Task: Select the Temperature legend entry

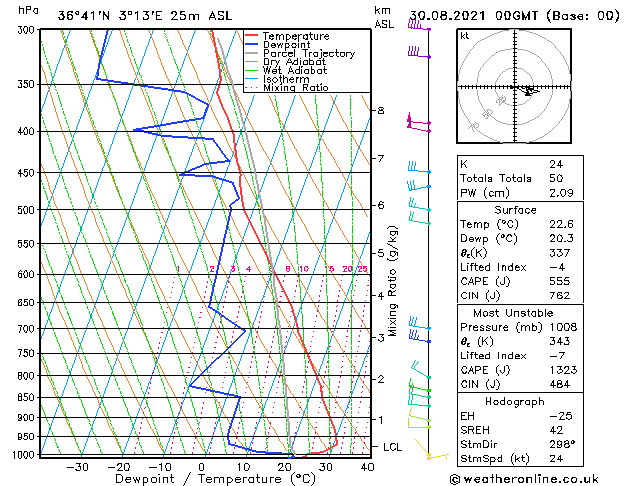Action: (x=294, y=36)
